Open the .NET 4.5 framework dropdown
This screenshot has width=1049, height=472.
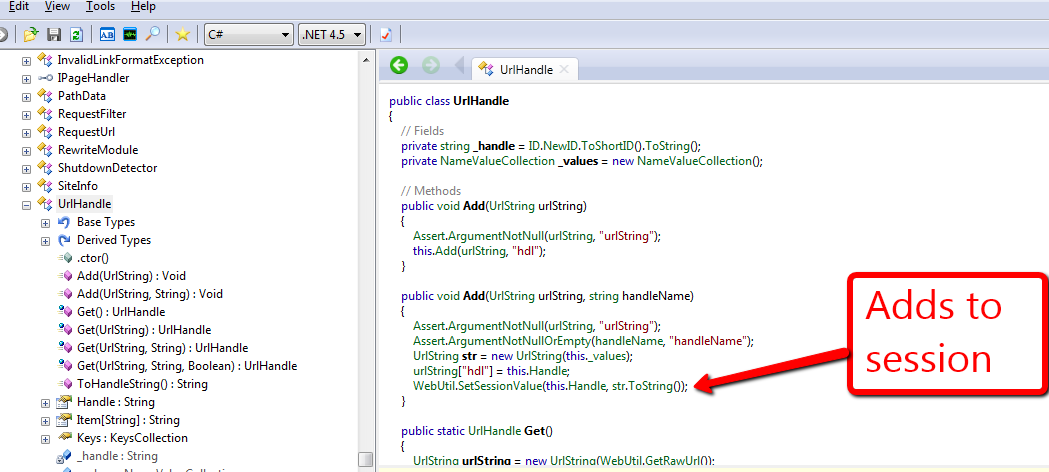(332, 34)
